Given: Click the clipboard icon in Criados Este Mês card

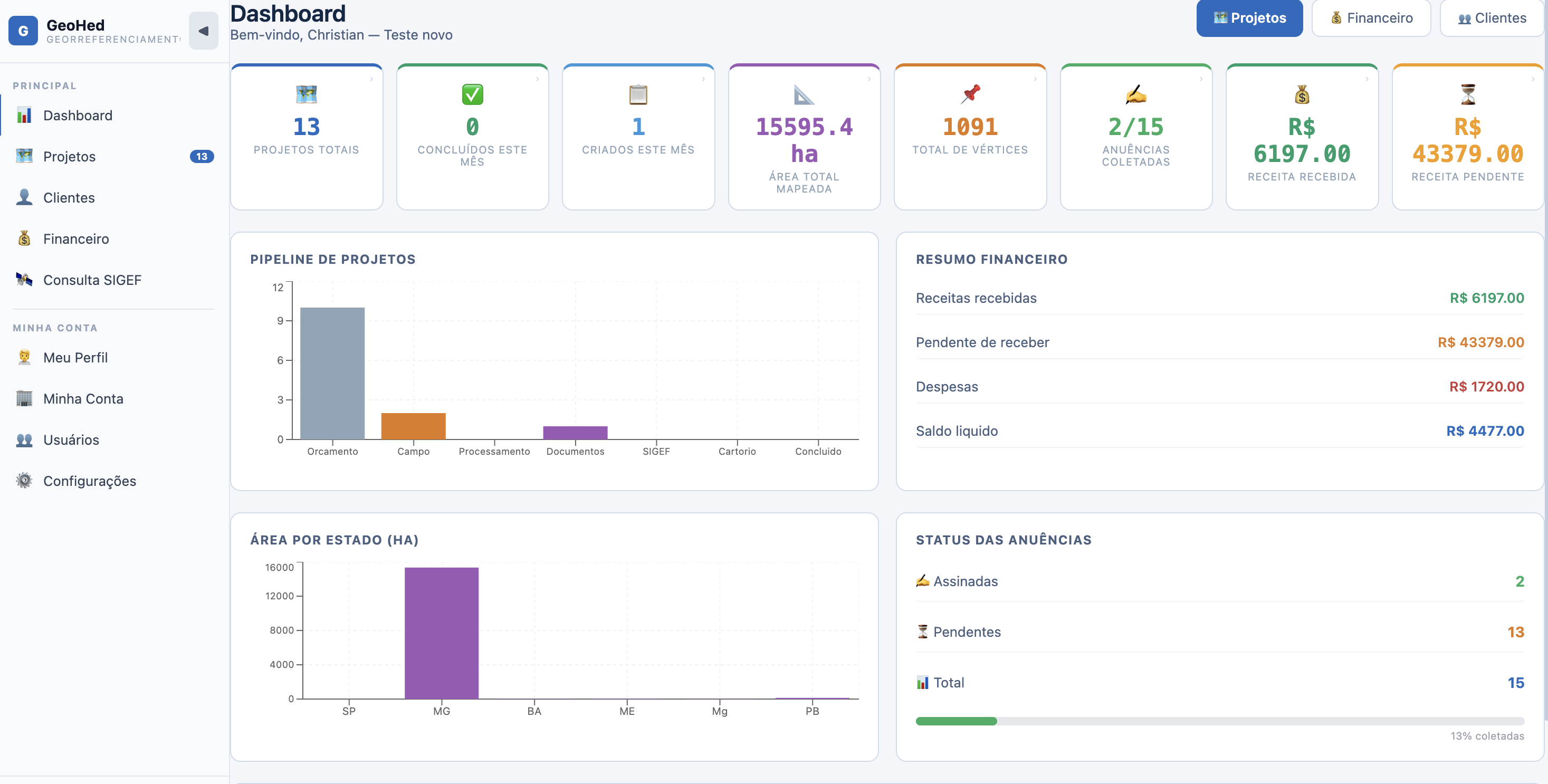Looking at the screenshot, I should 638,94.
